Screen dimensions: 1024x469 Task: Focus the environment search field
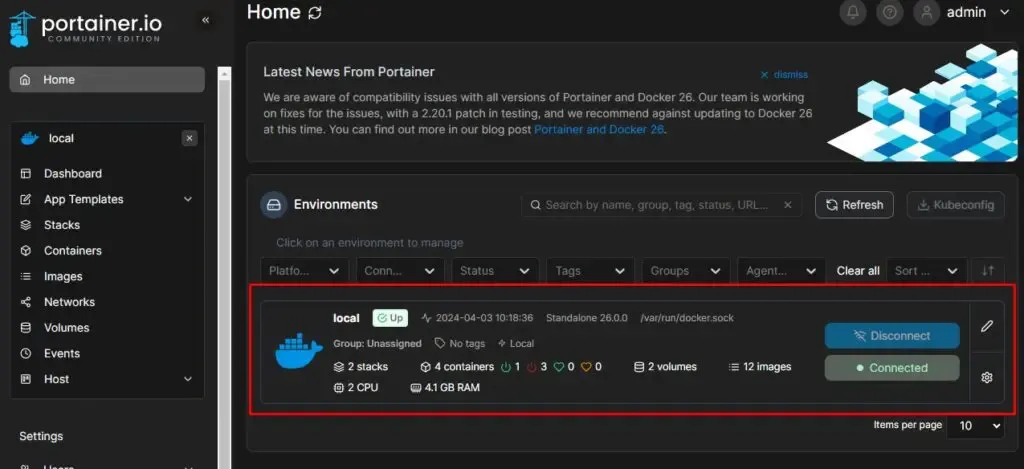662,205
